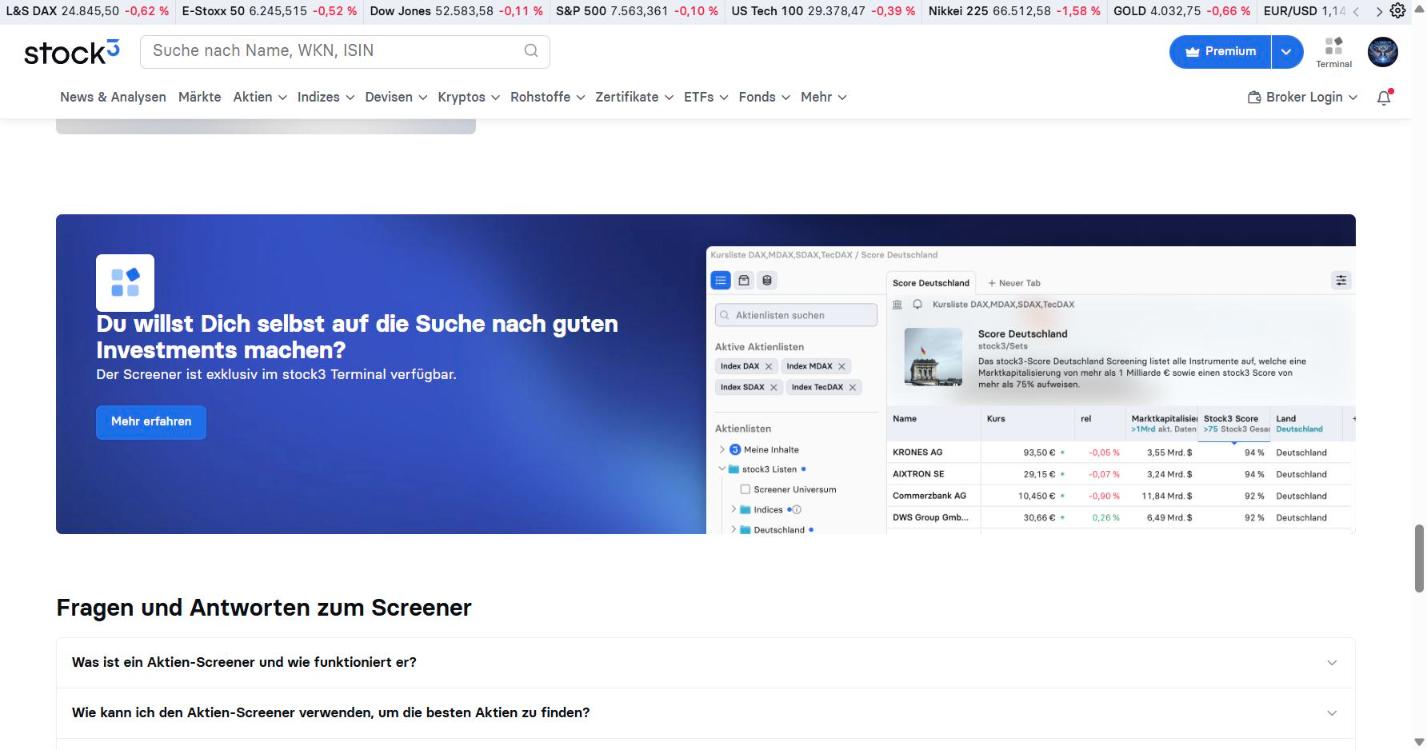Screen dimensions: 1427x750
Task: Click the ticker bar left arrow
Action: pos(1356,11)
